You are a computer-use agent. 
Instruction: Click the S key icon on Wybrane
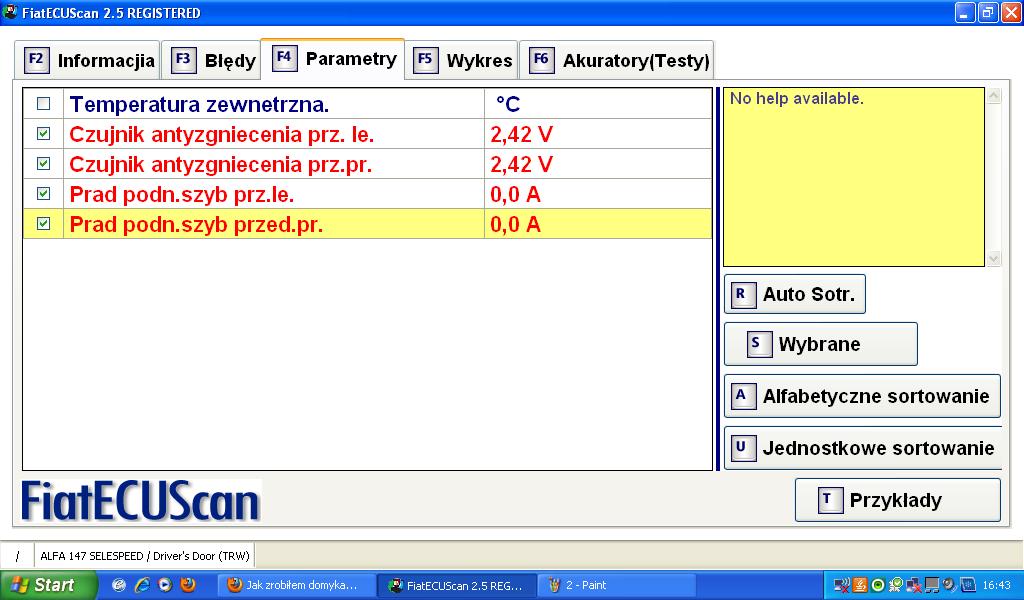(x=758, y=344)
